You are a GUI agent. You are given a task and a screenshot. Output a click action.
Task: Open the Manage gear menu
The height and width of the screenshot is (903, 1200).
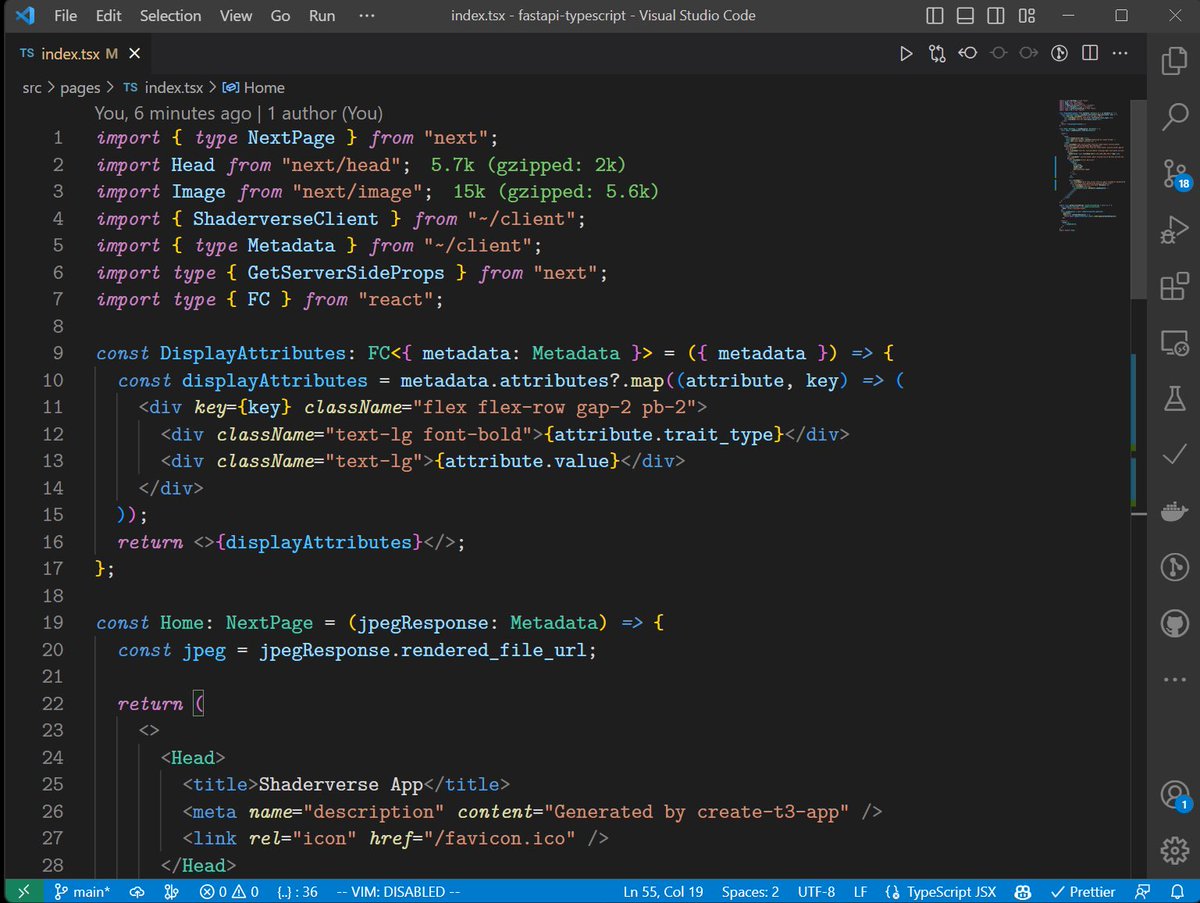pos(1174,850)
